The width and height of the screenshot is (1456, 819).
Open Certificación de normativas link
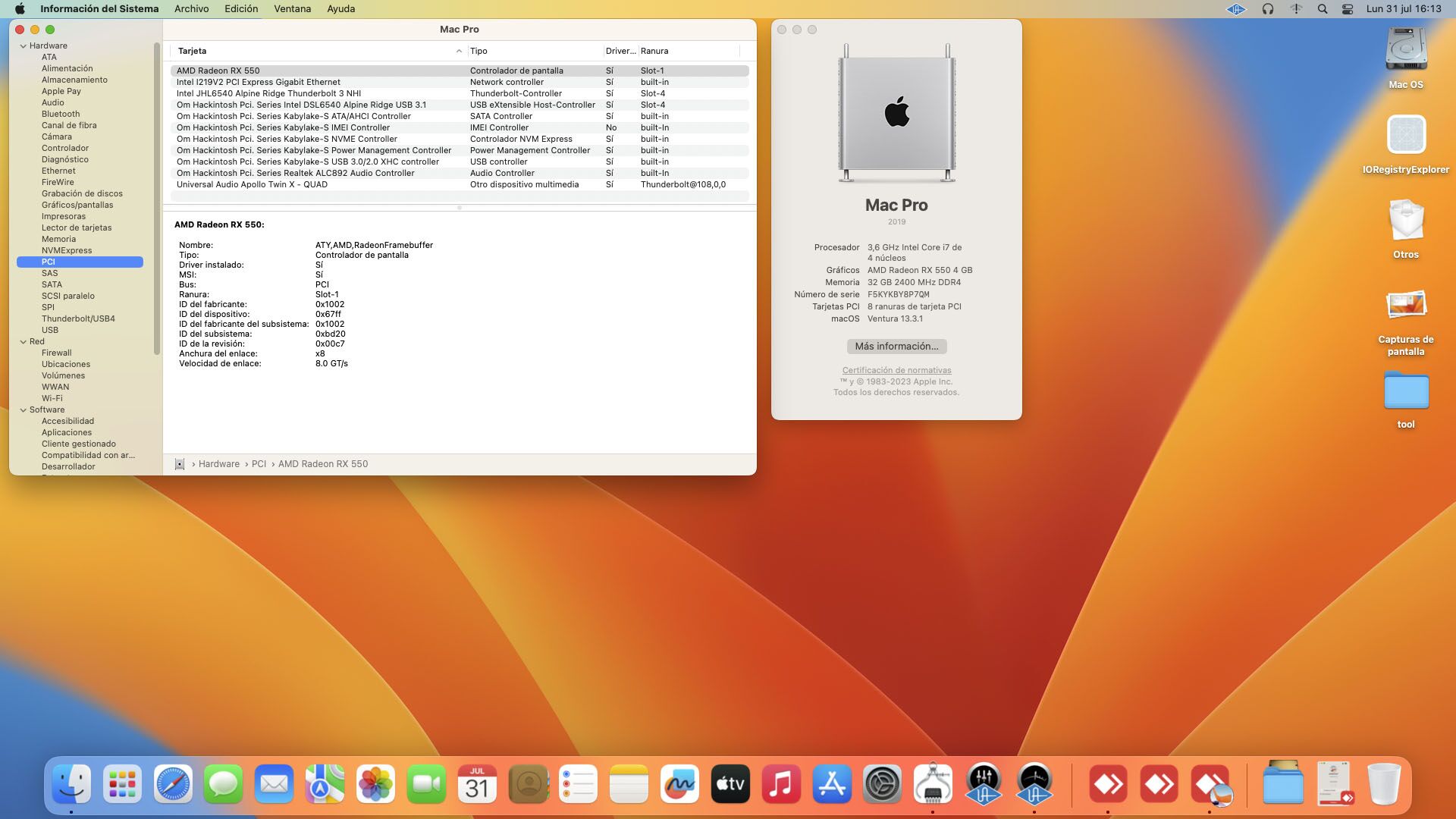click(896, 371)
